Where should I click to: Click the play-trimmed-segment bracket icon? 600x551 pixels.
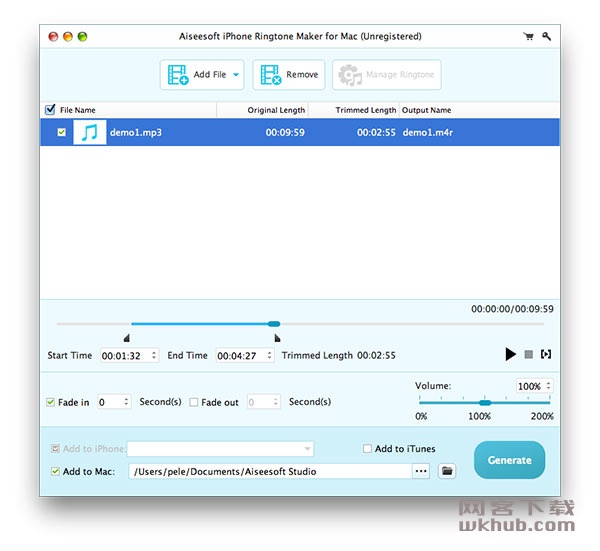[546, 354]
